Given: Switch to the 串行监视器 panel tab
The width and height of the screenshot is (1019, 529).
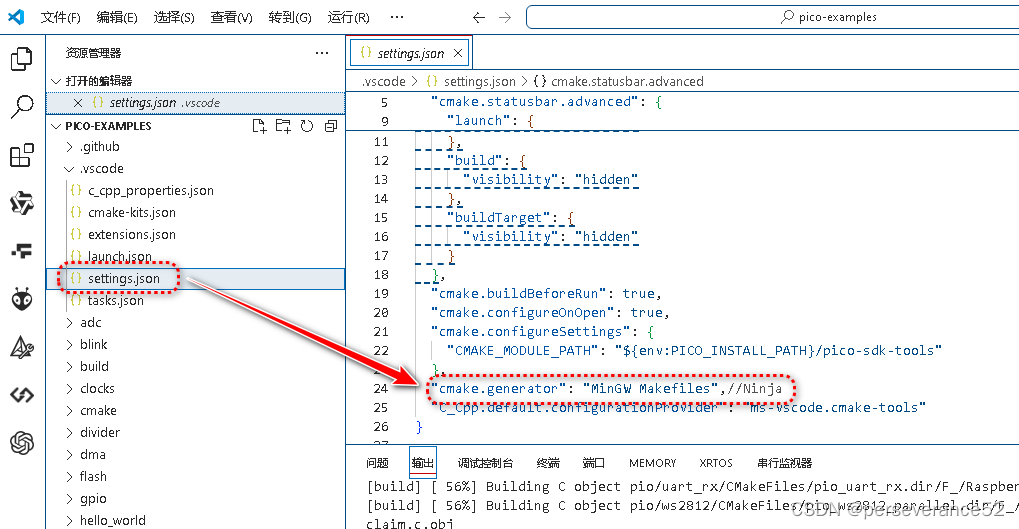Looking at the screenshot, I should [x=784, y=463].
